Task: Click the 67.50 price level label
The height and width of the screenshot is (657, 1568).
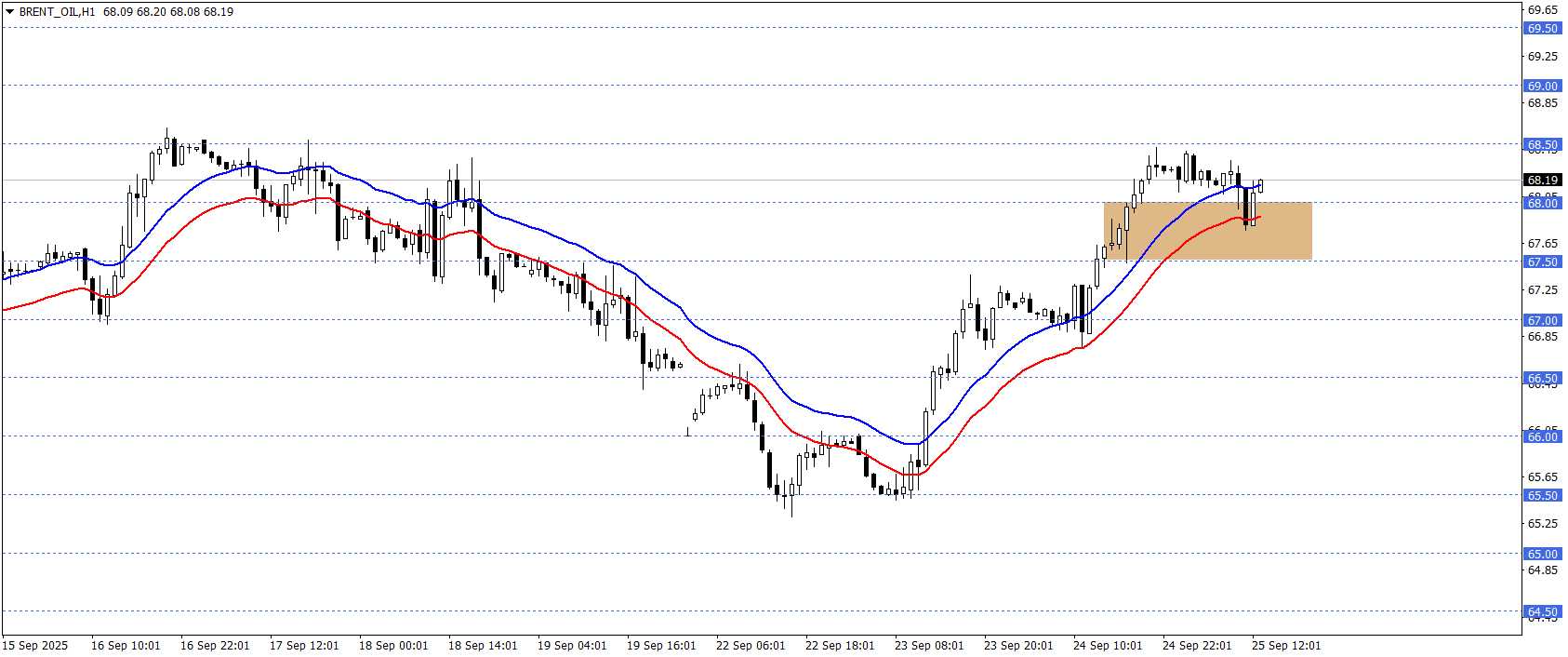Action: 1542,262
